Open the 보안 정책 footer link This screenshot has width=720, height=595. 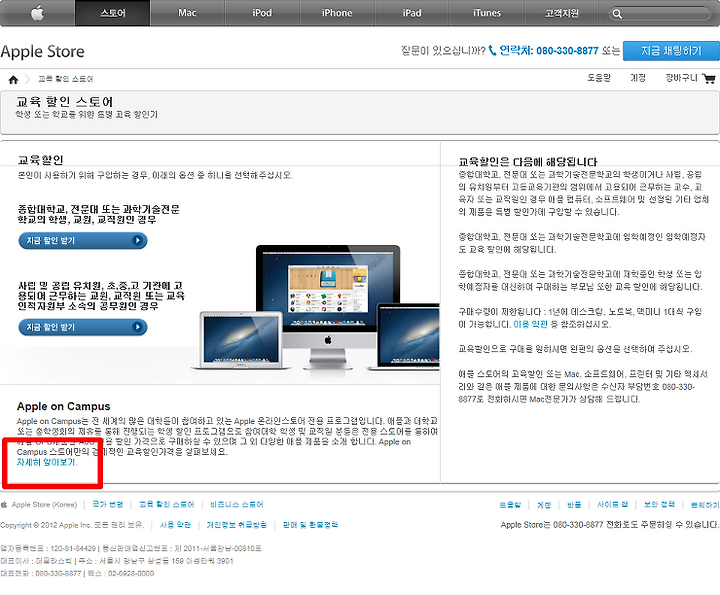point(659,505)
